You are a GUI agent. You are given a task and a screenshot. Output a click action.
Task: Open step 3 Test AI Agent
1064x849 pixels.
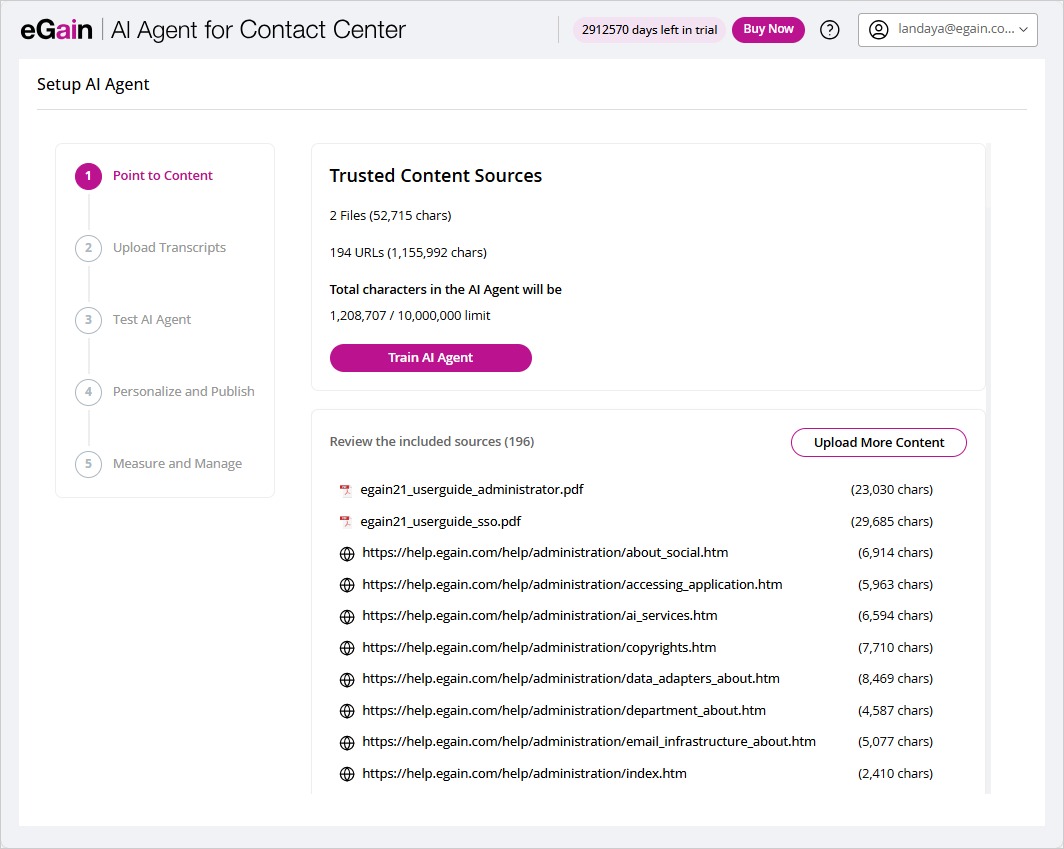pyautogui.click(x=151, y=320)
